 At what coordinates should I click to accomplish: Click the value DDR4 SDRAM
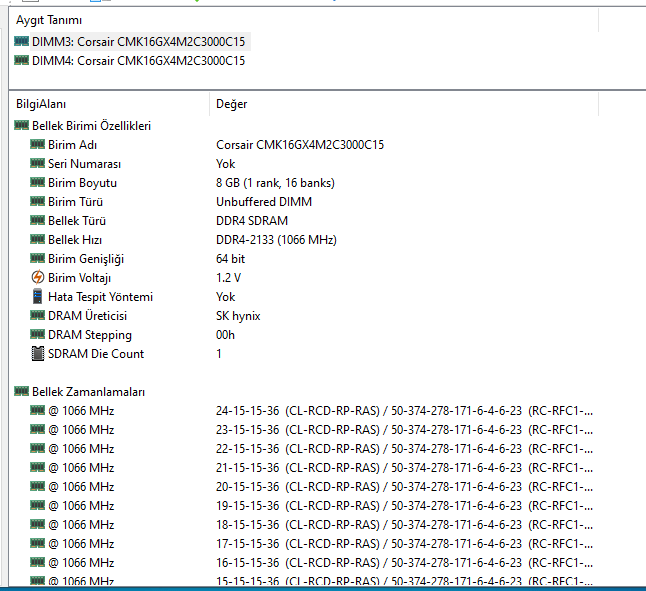(x=252, y=220)
